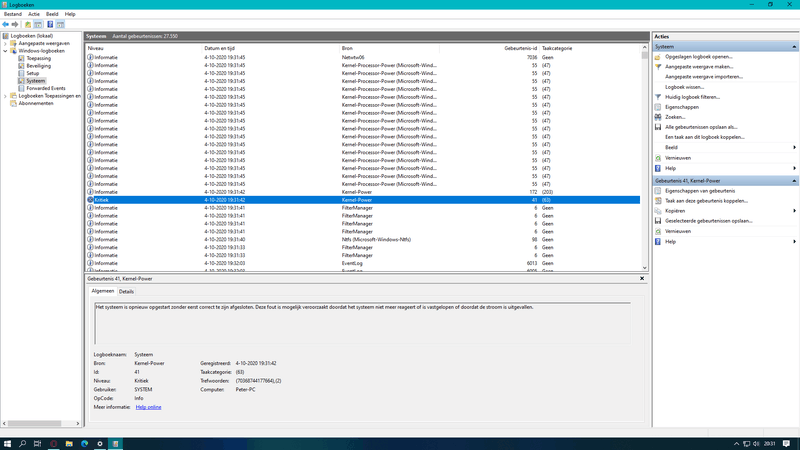800x450 pixels.
Task: Select the Ntfs (Microsoft-Windows-Ntfs) event row
Action: tap(363, 239)
